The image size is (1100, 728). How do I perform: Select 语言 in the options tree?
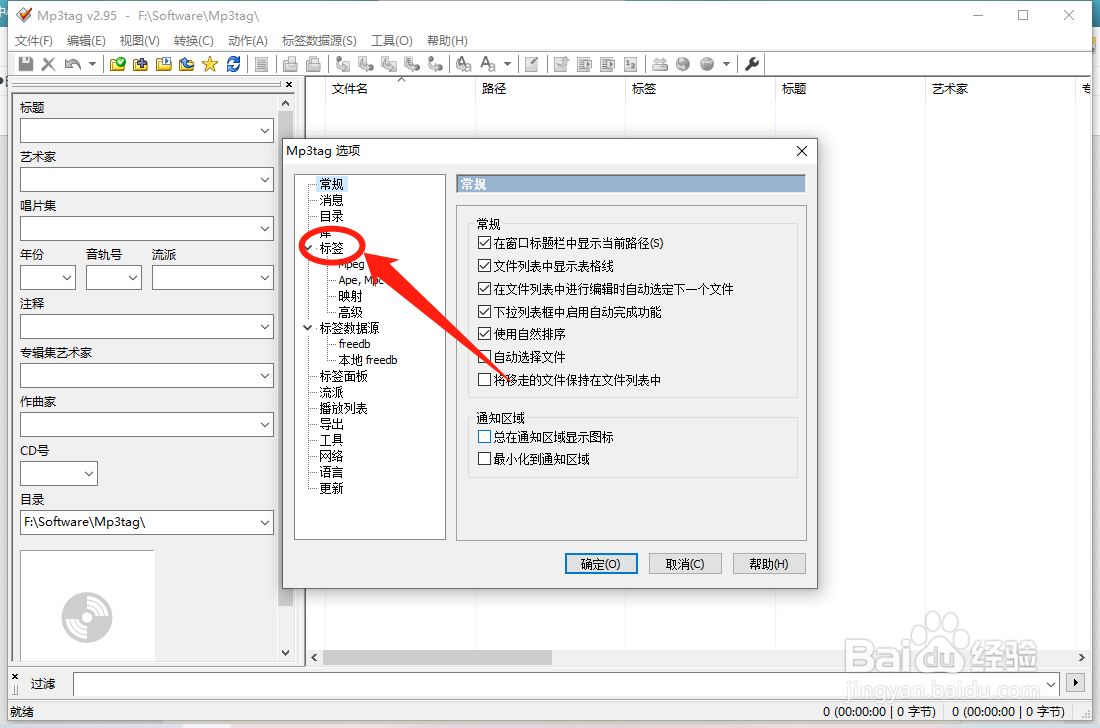click(331, 472)
